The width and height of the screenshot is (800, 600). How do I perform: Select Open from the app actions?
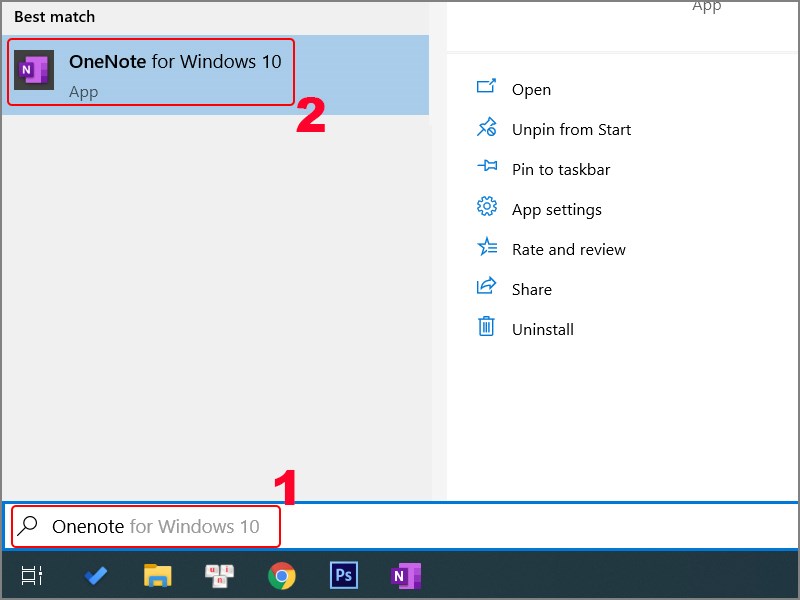coord(531,90)
